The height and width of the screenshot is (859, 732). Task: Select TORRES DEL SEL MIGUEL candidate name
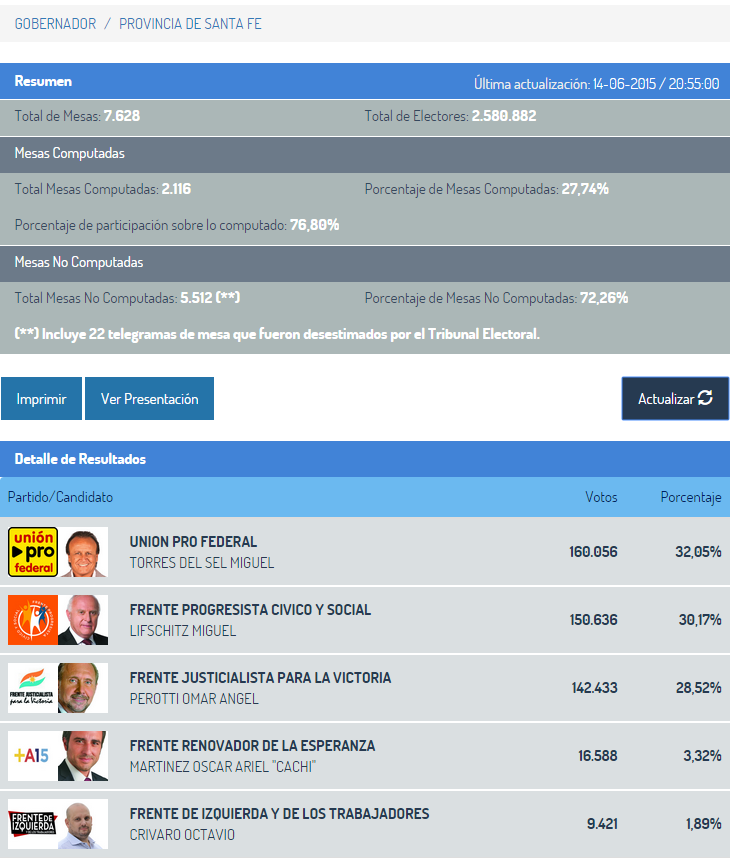[202, 563]
